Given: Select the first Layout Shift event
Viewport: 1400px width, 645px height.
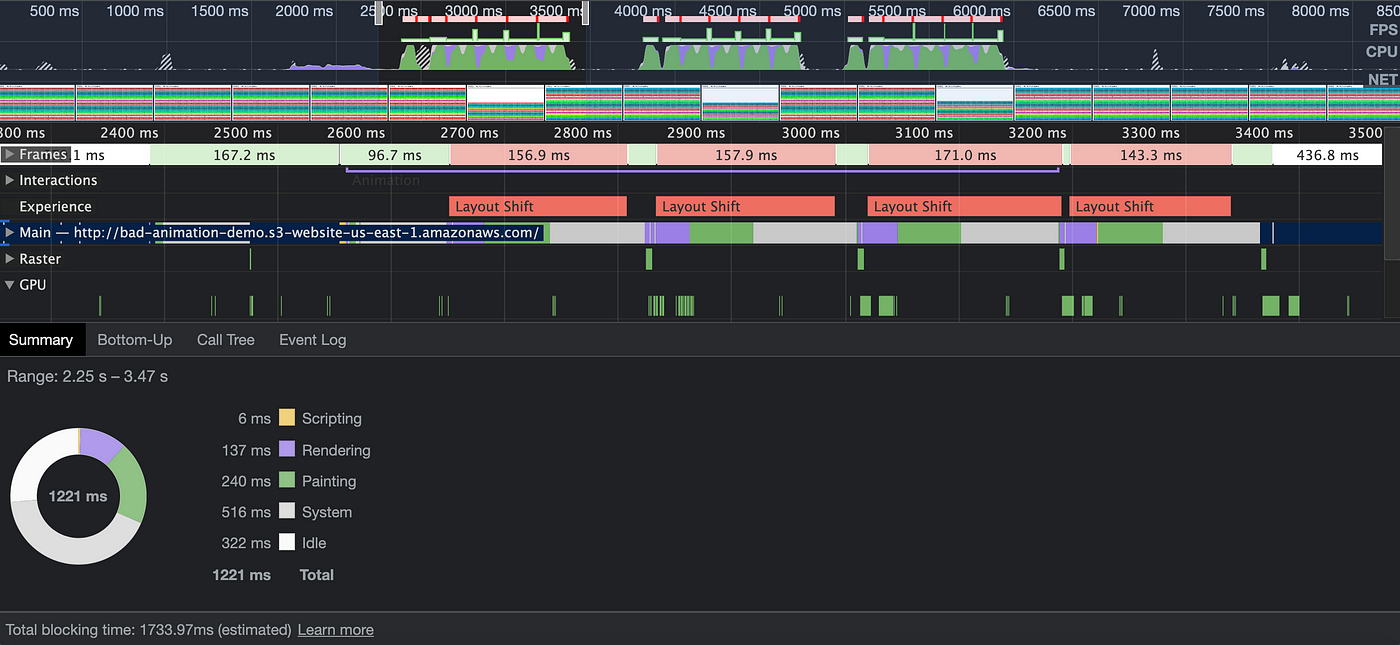Looking at the screenshot, I should click(537, 206).
